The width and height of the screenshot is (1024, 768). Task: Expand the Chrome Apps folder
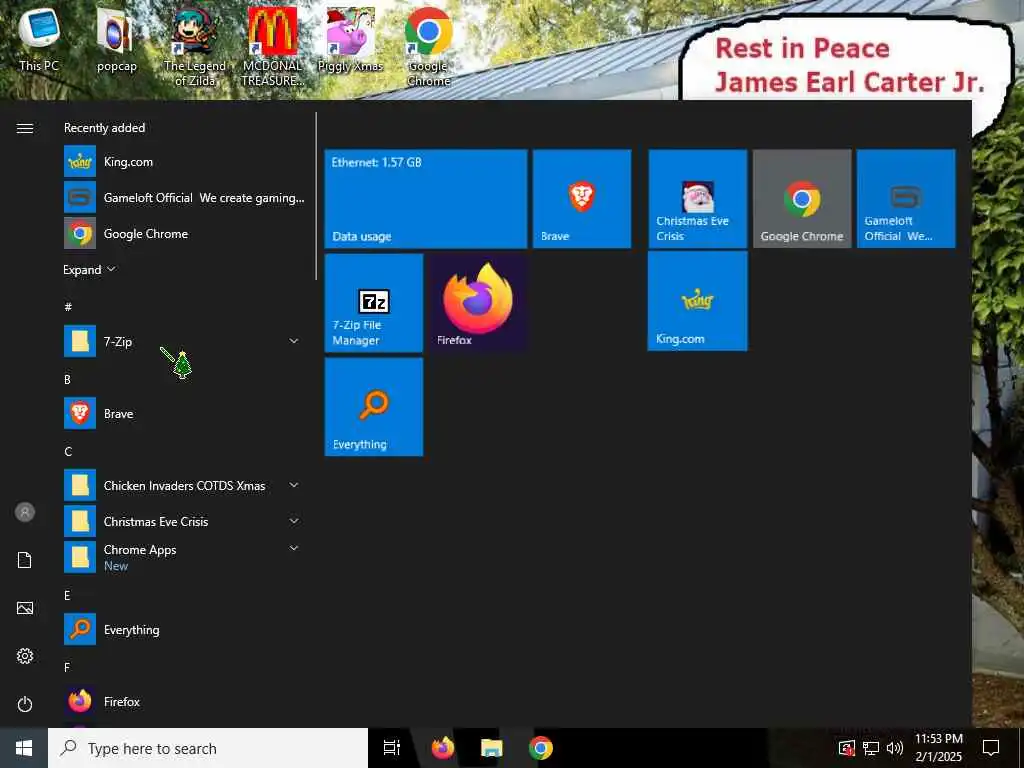pos(183,557)
